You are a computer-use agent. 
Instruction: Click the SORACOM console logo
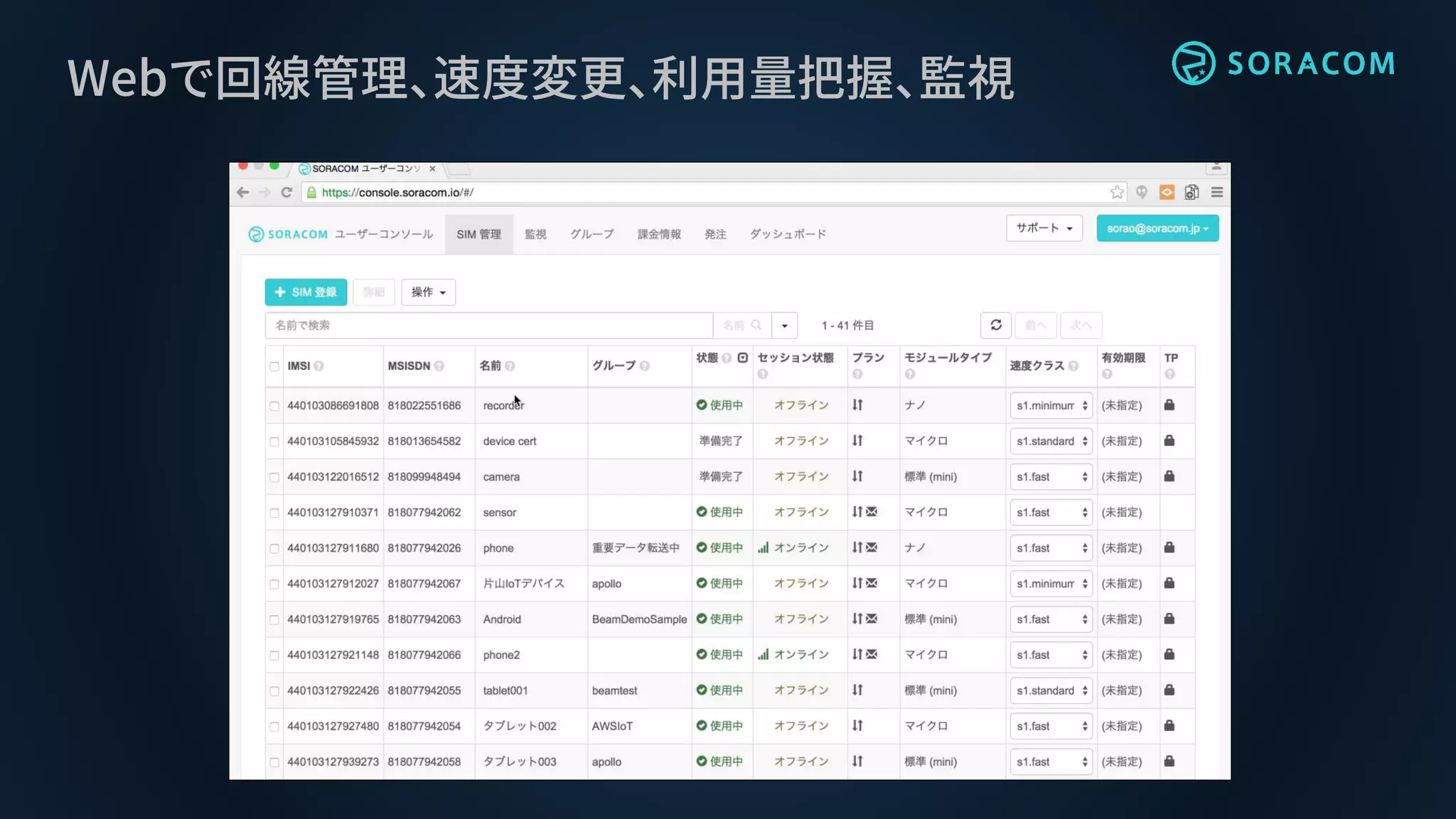click(288, 234)
